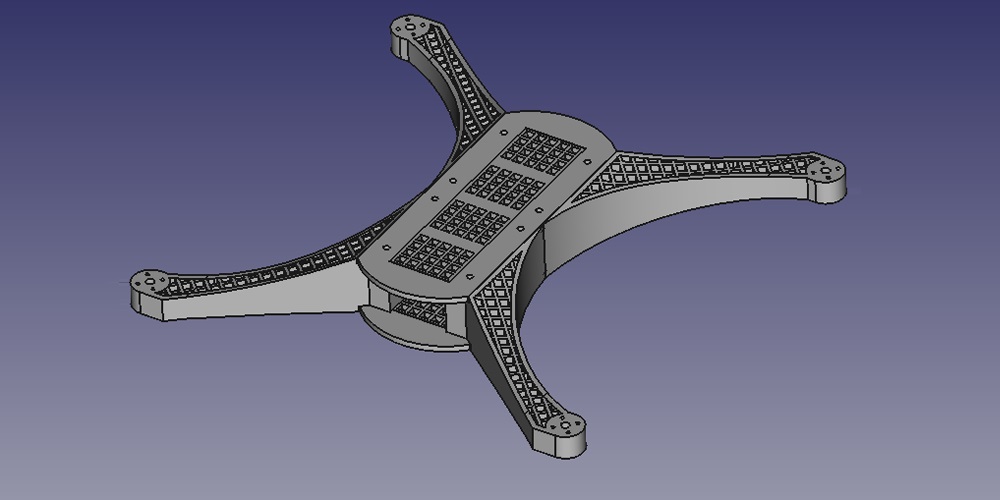Click the third grid panel on the center plate
This screenshot has width=1000, height=500.
470,218
